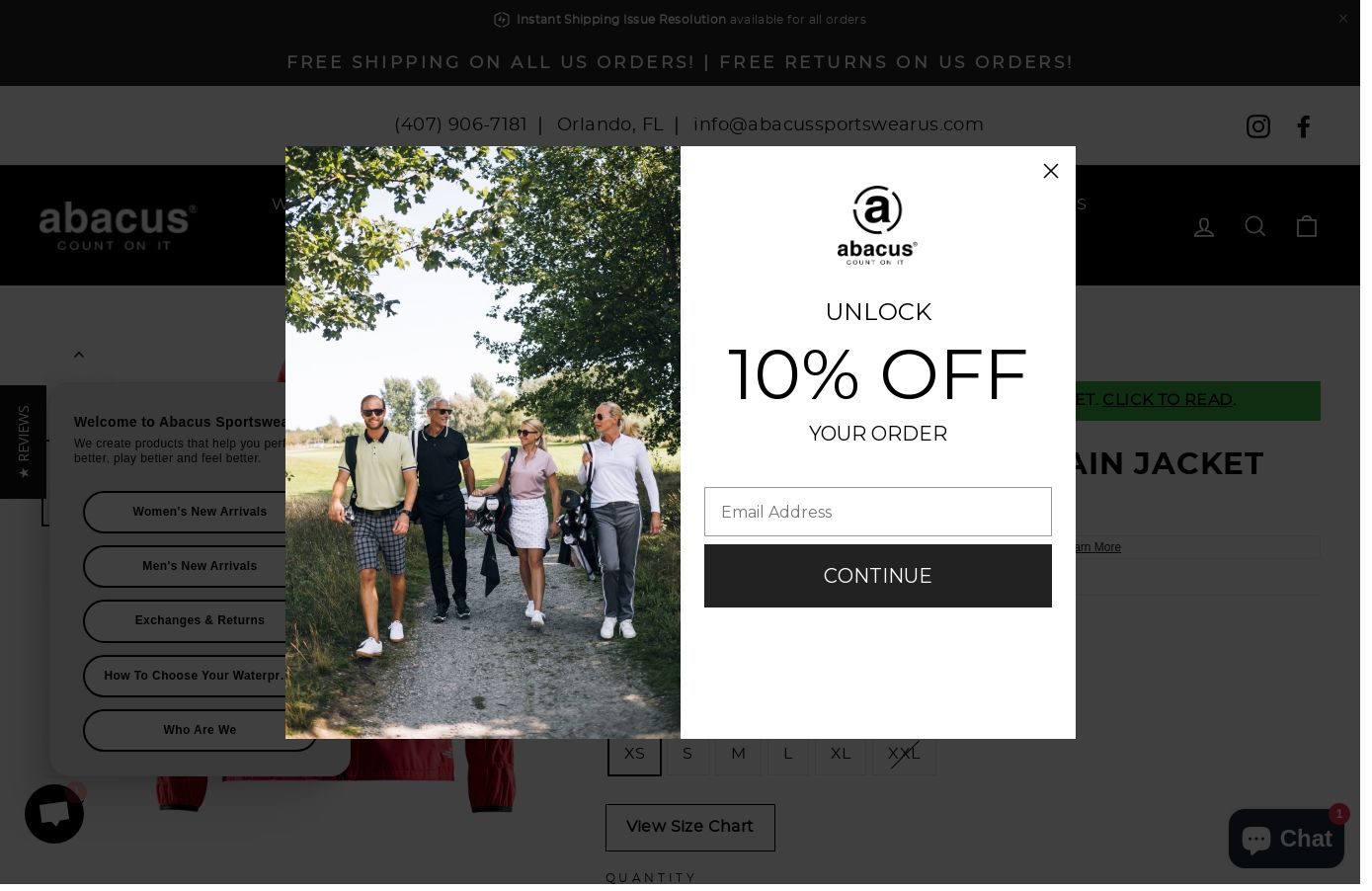1372x891 pixels.
Task: Open the View Size Chart button
Action: [x=690, y=827]
